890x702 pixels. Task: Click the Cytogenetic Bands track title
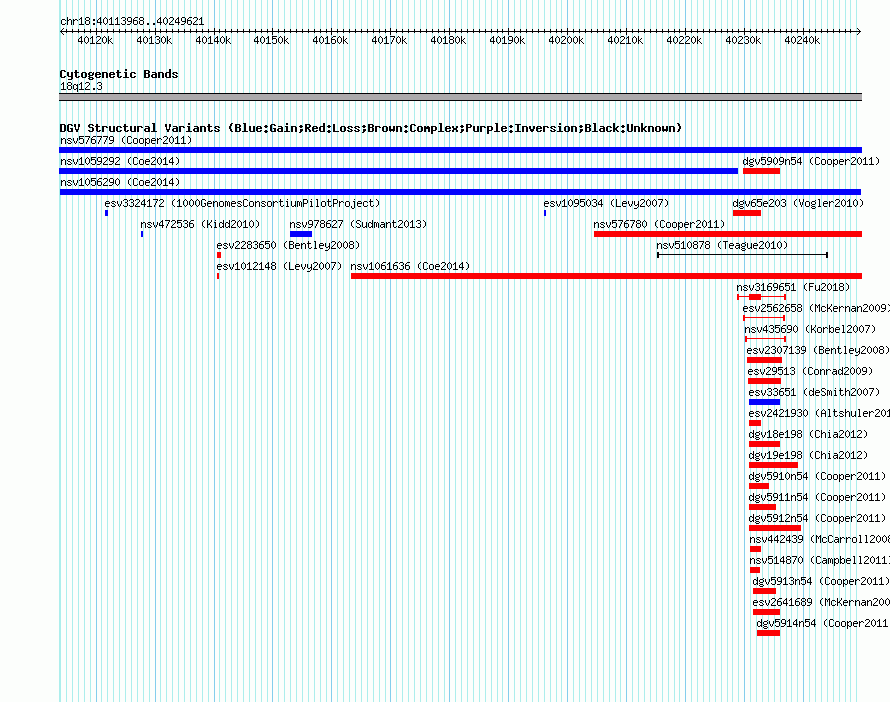119,74
